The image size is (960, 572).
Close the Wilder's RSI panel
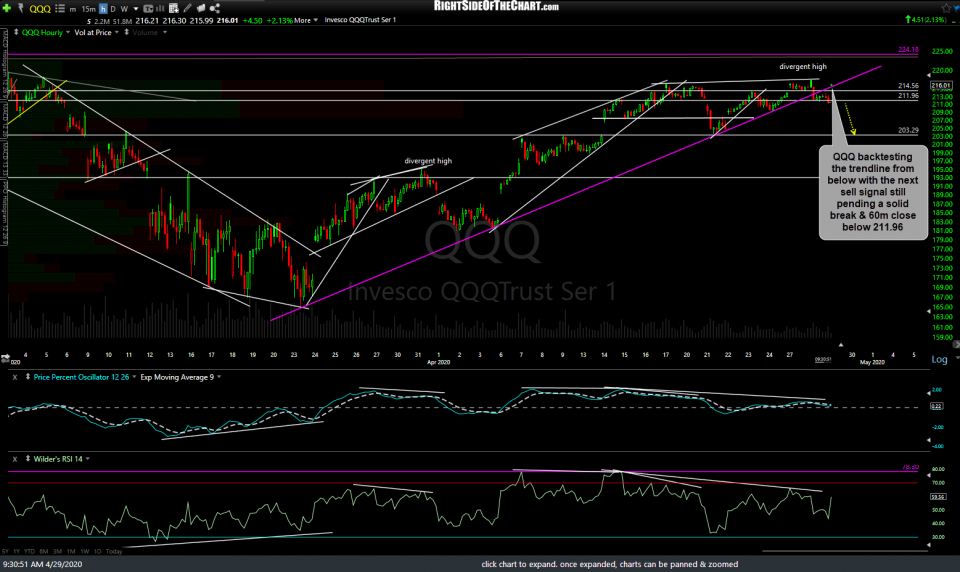[x=15, y=459]
